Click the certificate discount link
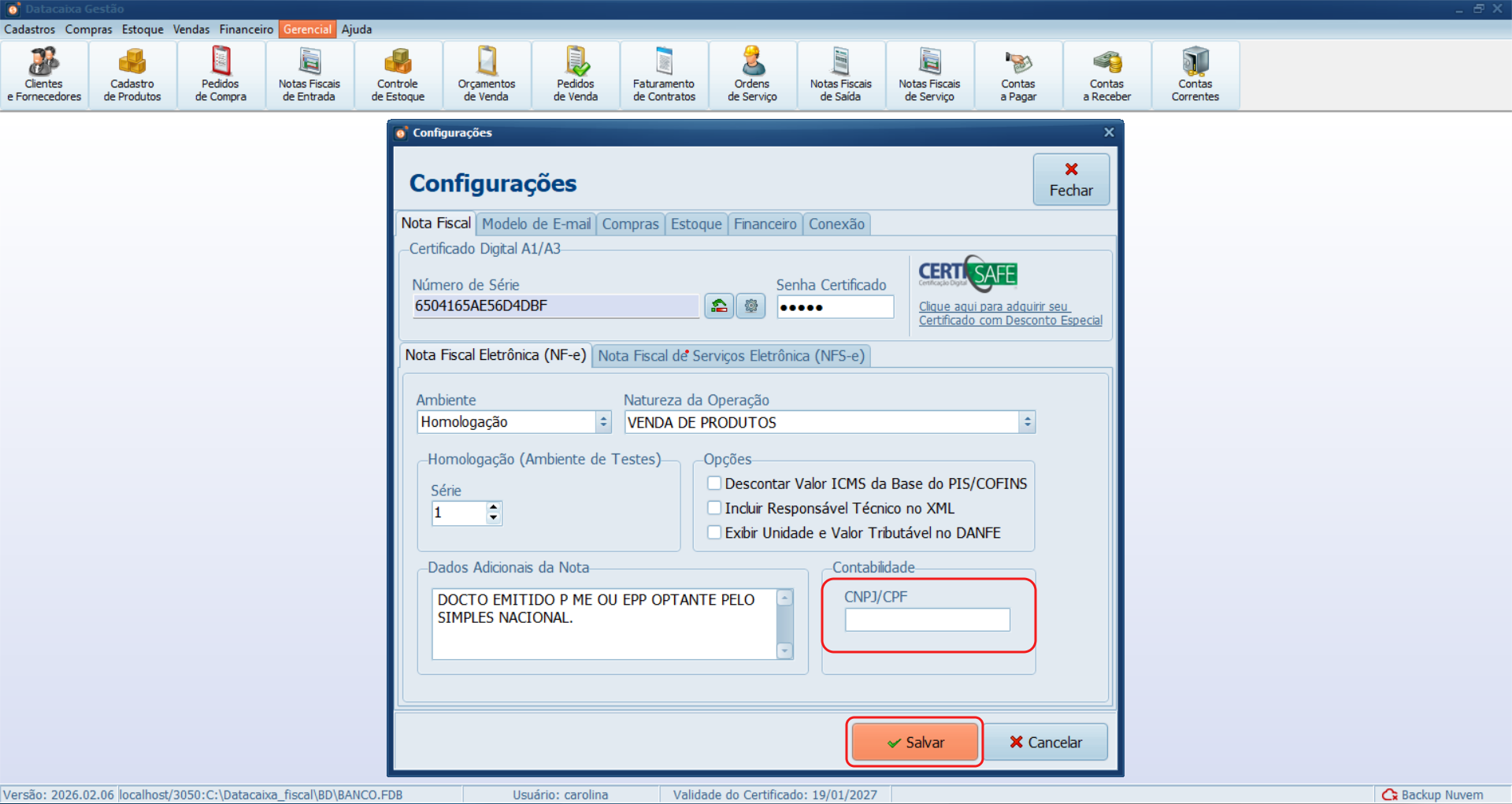 pos(1010,313)
